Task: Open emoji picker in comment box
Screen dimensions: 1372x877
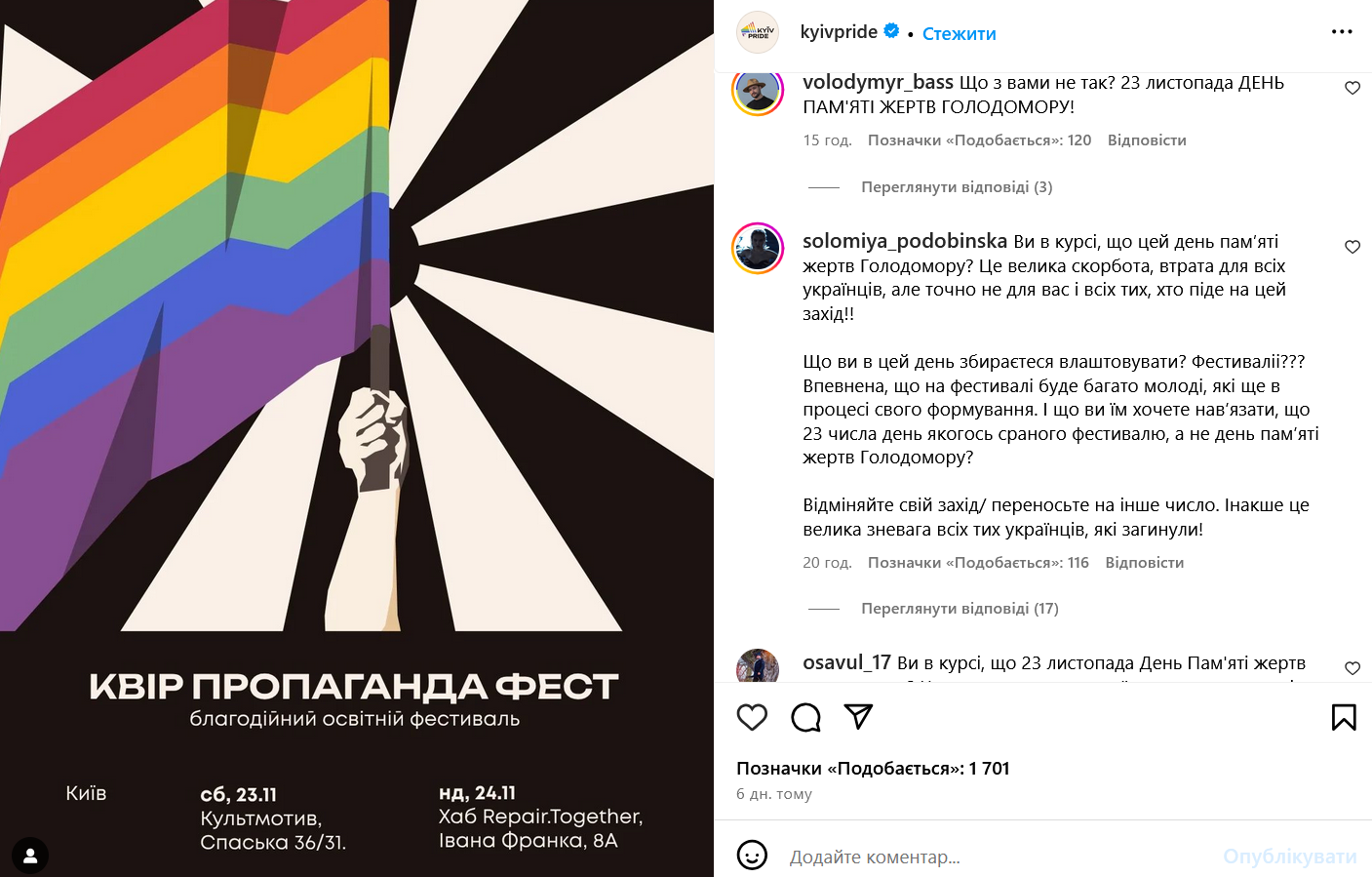Action: click(752, 856)
